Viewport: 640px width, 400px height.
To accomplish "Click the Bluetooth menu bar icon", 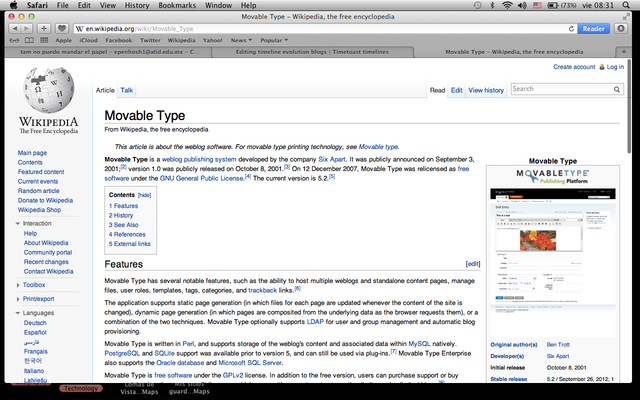I will [492, 5].
